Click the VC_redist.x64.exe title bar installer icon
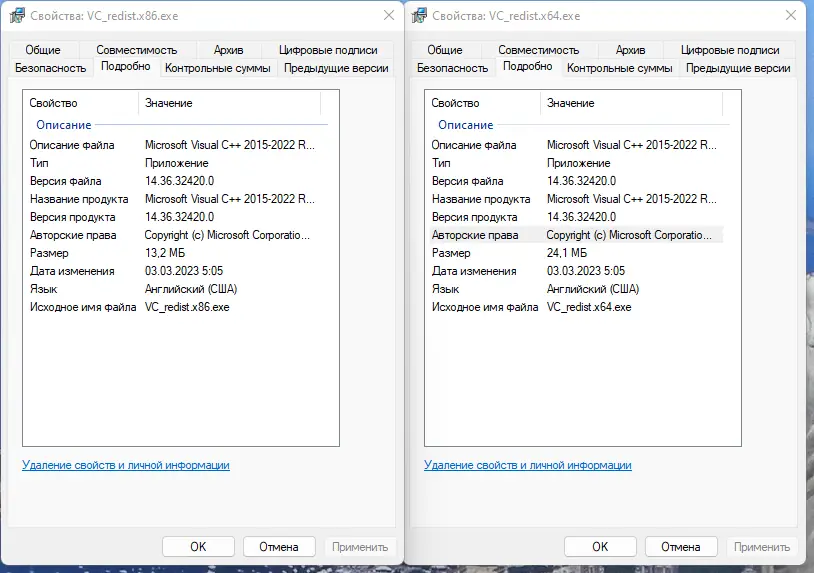Screen dimensions: 814x573 click(x=419, y=16)
